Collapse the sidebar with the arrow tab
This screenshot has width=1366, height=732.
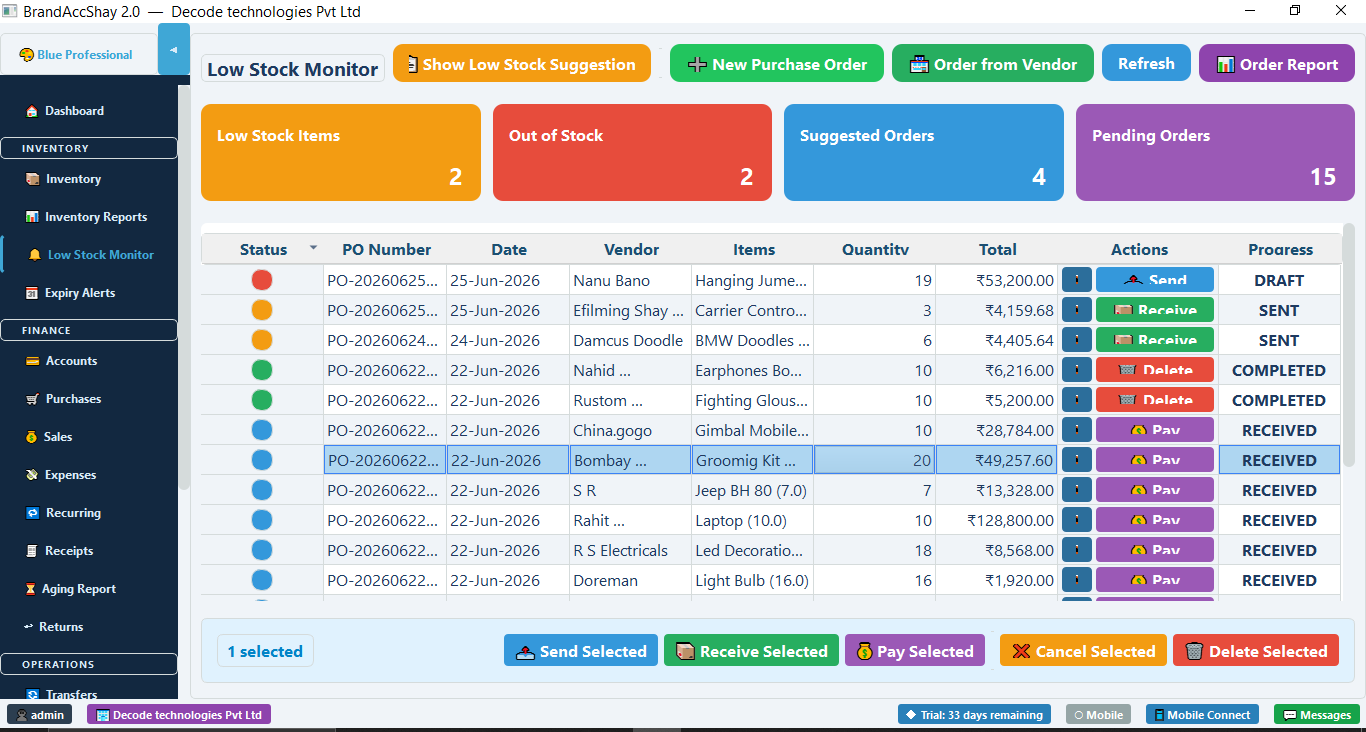[x=174, y=49]
